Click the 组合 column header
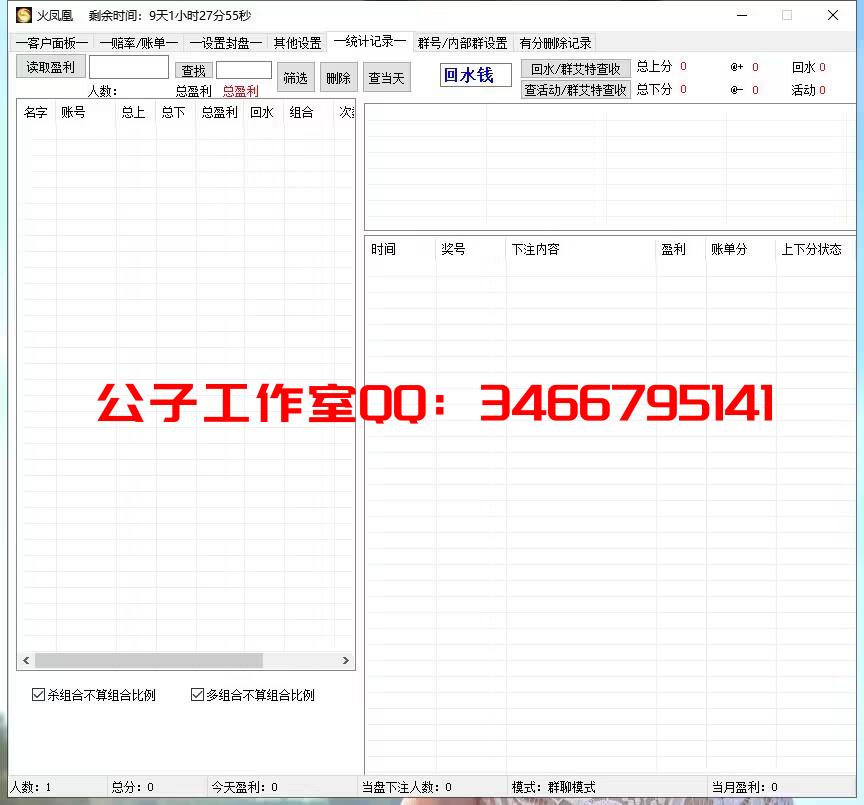Image resolution: width=864 pixels, height=805 pixels. pyautogui.click(x=309, y=112)
